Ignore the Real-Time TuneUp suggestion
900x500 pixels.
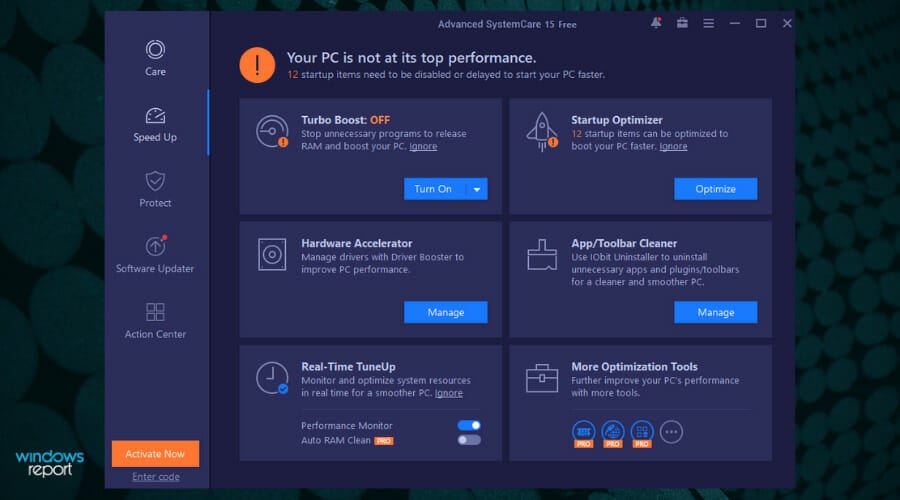[x=448, y=393]
